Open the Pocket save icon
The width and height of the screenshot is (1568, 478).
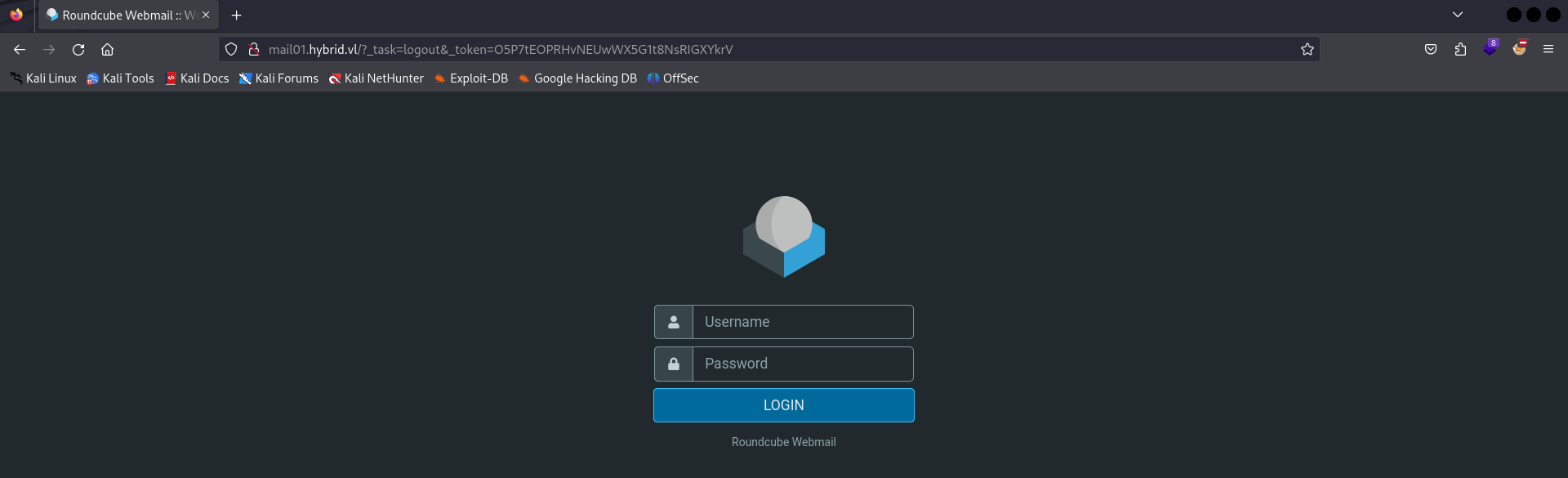point(1431,50)
